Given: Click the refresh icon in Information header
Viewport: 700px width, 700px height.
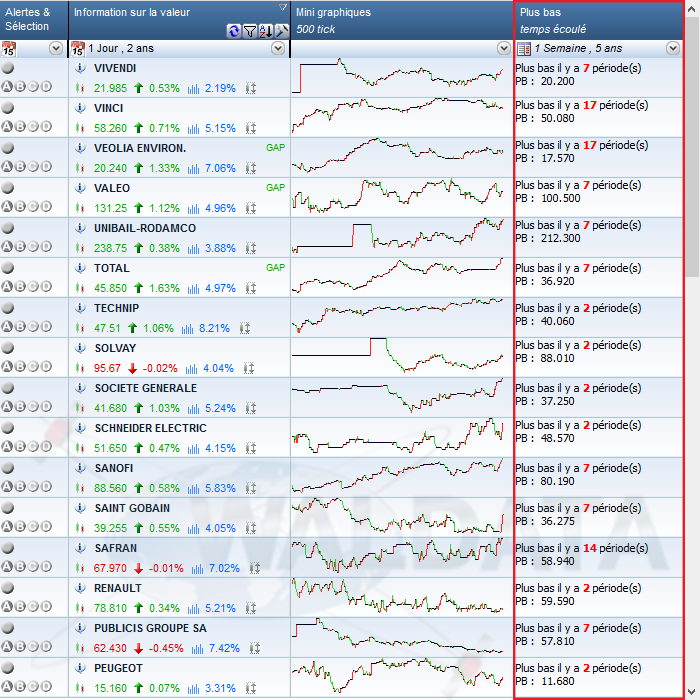Looking at the screenshot, I should [233, 31].
